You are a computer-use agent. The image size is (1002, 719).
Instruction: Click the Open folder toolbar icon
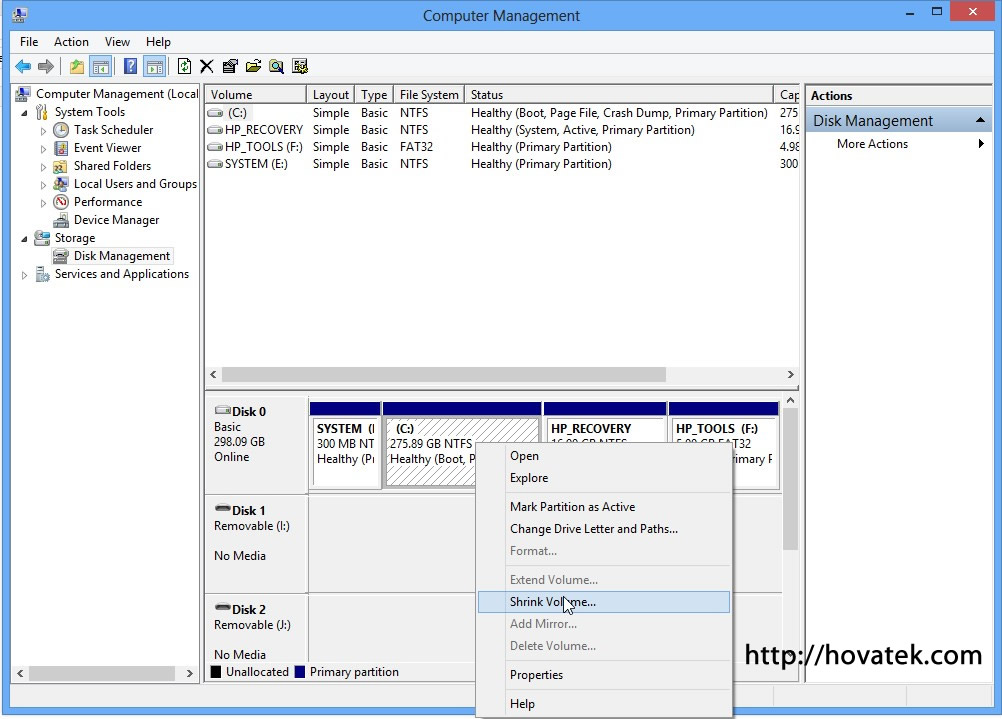(x=253, y=66)
